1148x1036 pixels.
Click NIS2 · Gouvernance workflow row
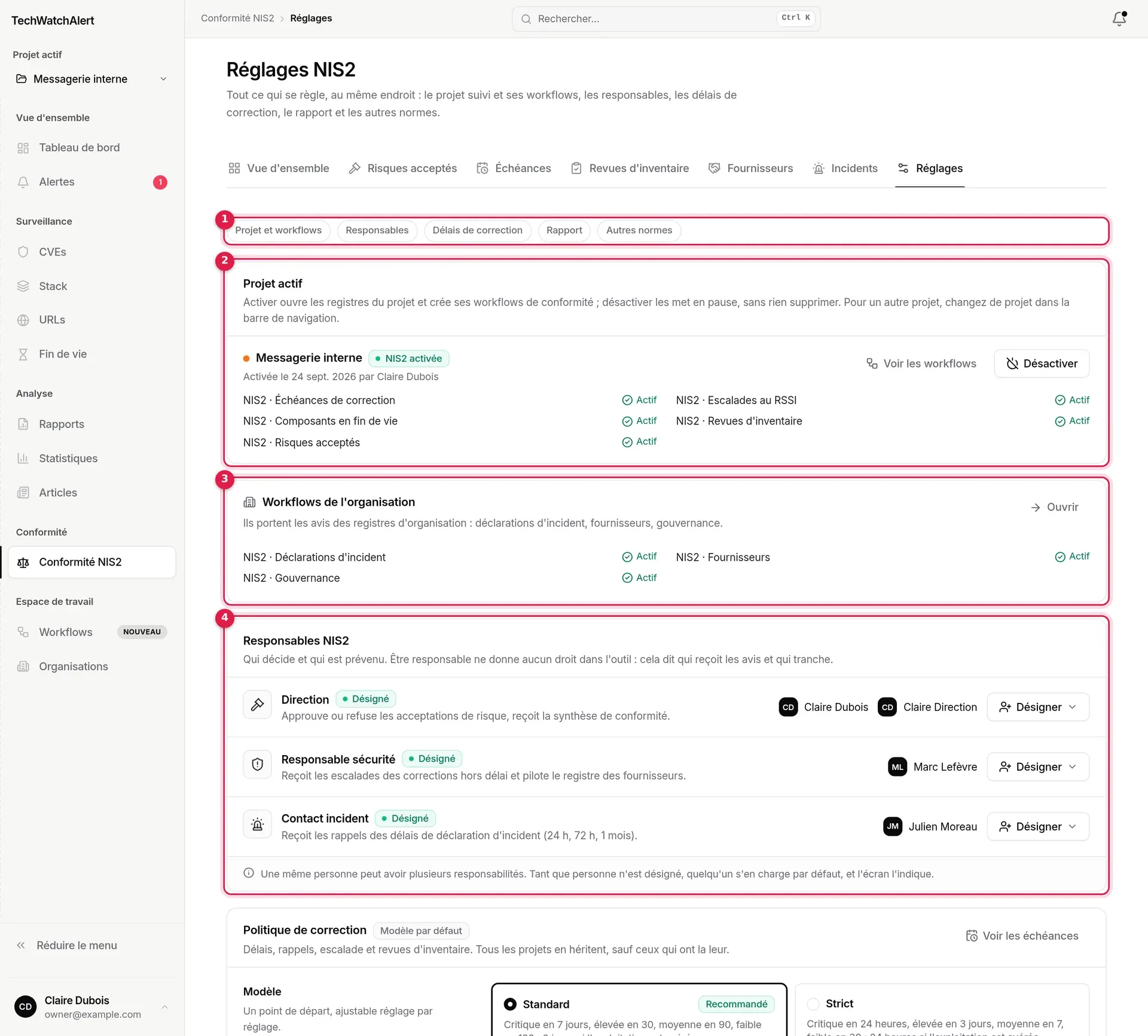[x=450, y=578]
